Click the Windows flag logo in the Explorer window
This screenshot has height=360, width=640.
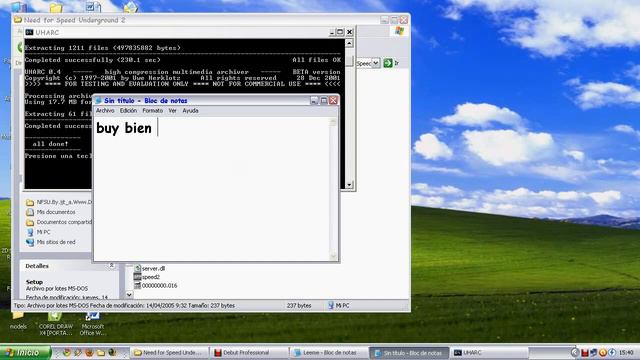point(400,31)
